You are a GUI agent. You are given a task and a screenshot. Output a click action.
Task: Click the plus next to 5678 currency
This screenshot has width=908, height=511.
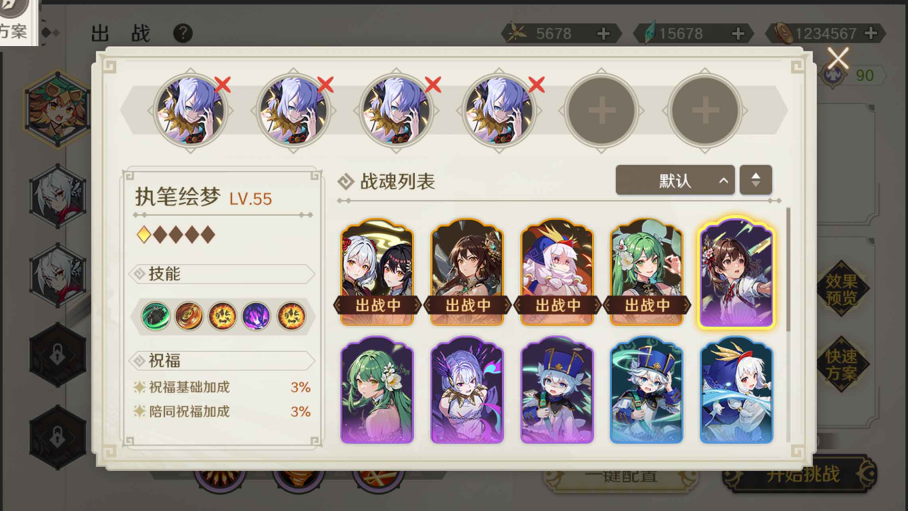pos(603,34)
